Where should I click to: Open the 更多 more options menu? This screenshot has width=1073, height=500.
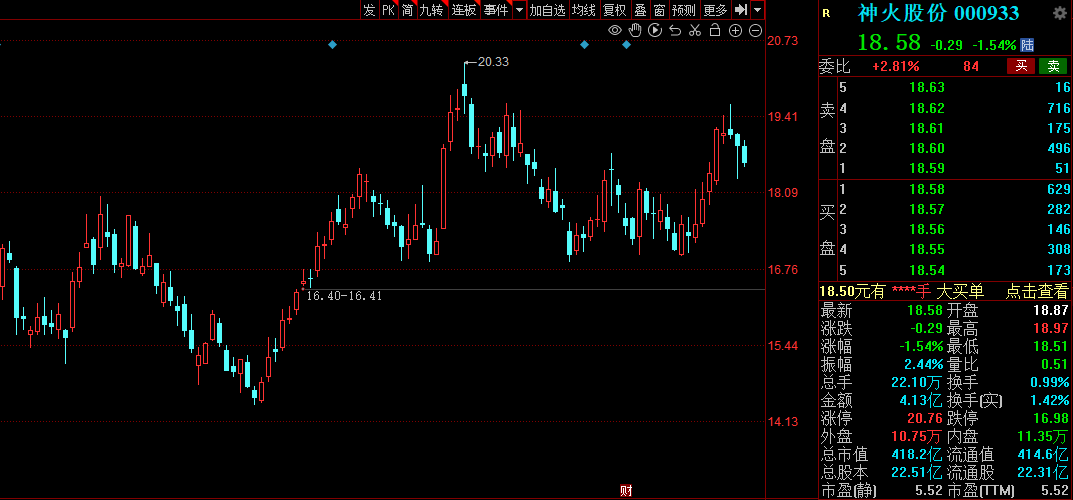(716, 10)
